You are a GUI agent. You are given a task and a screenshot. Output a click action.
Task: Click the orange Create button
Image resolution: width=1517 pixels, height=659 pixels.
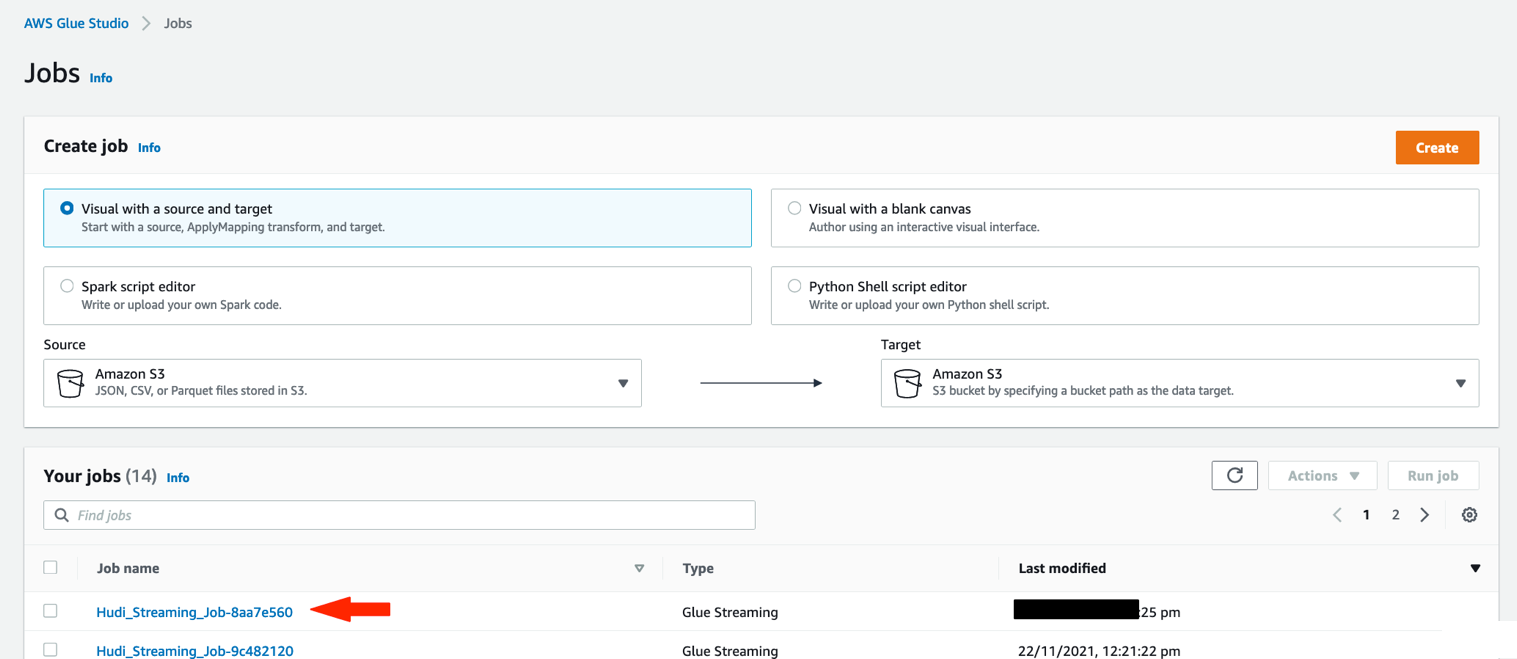(x=1437, y=147)
